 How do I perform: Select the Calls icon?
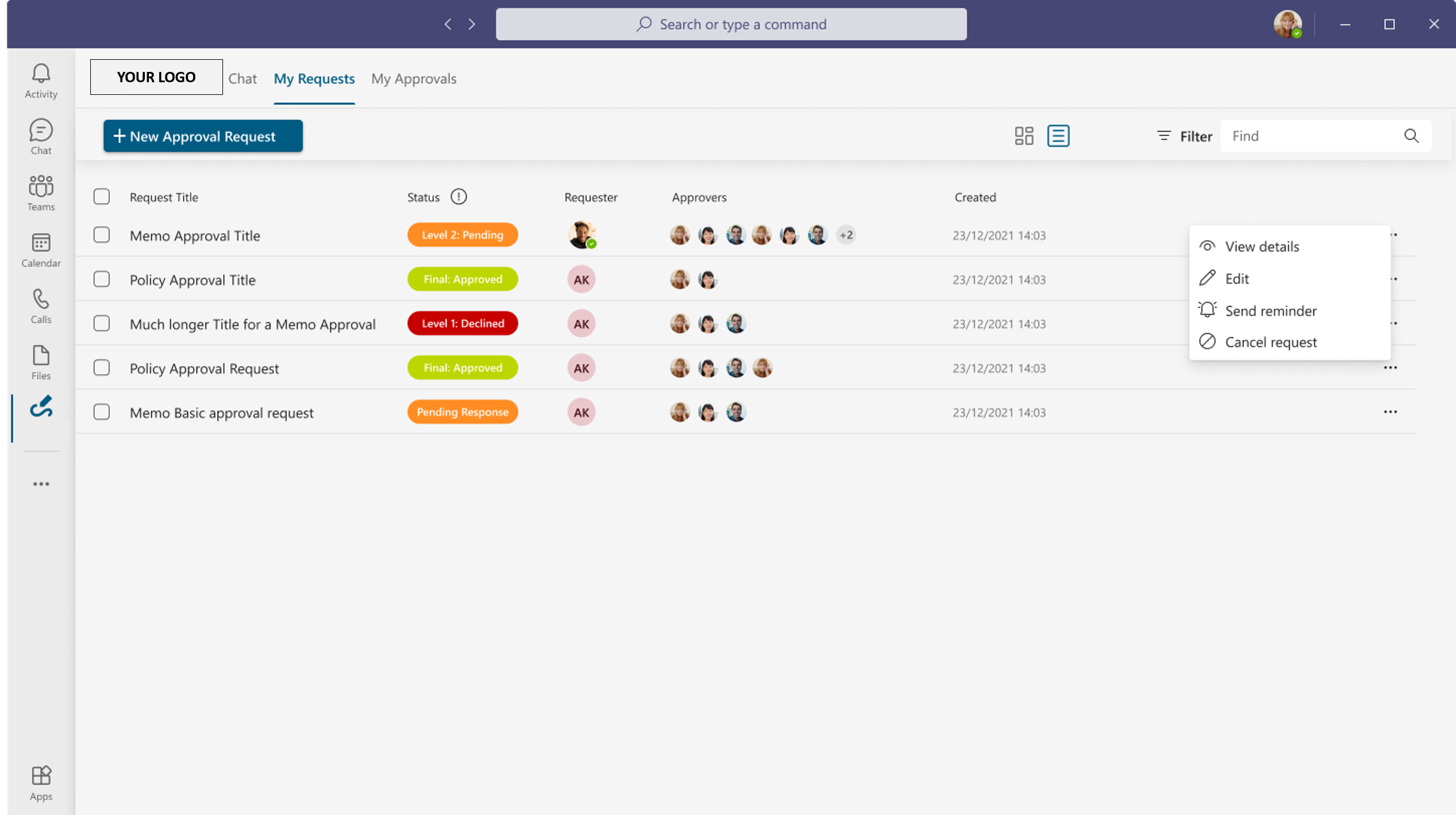(x=41, y=305)
